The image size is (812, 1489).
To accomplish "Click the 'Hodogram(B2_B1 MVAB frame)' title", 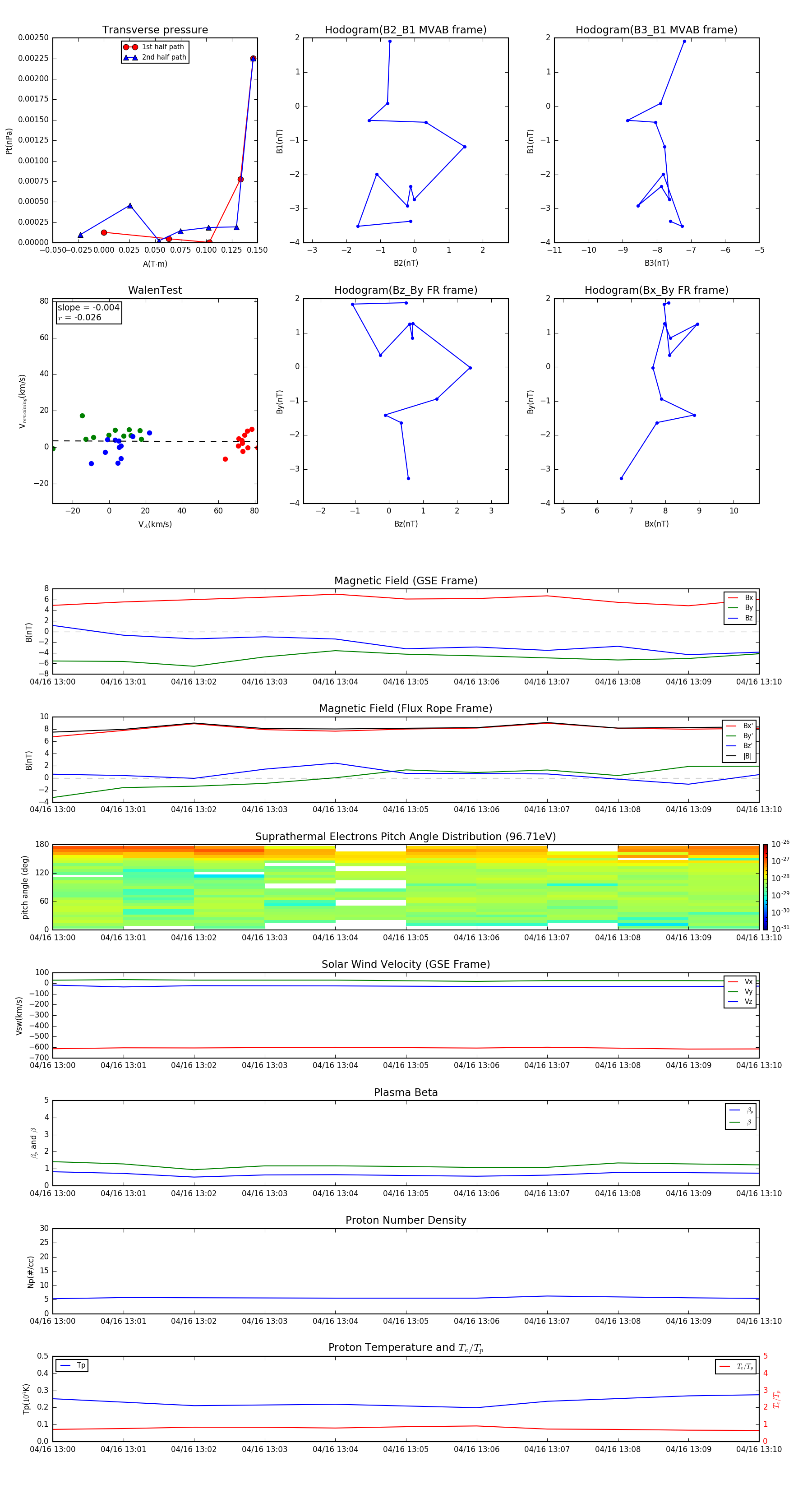I will 406,30.
